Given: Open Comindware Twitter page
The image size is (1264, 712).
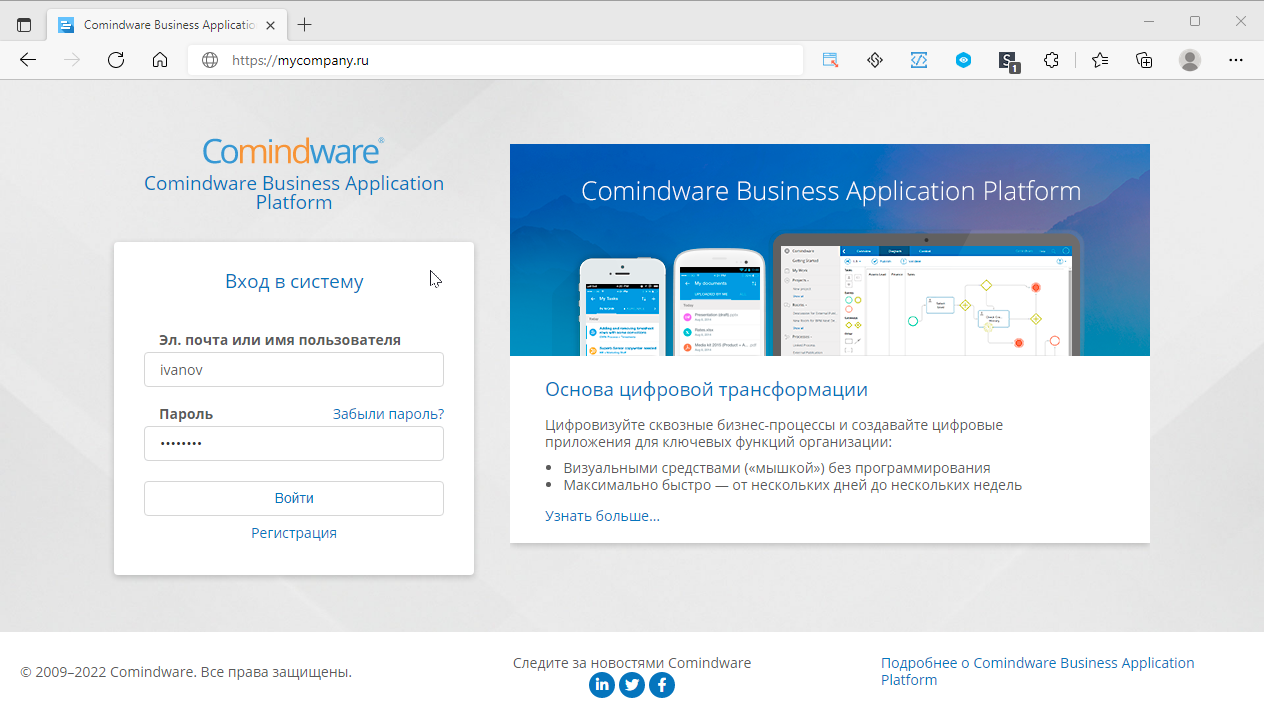Looking at the screenshot, I should pos(632,684).
